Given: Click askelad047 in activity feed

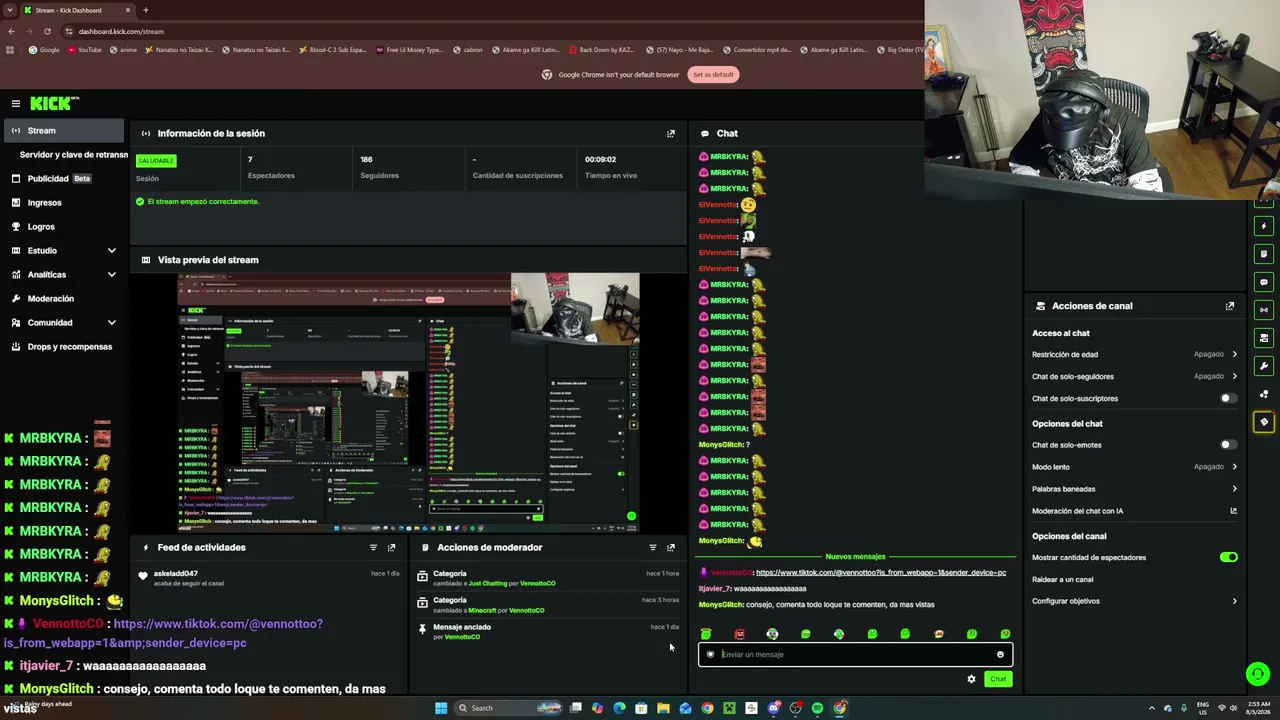Looking at the screenshot, I should click(176, 574).
